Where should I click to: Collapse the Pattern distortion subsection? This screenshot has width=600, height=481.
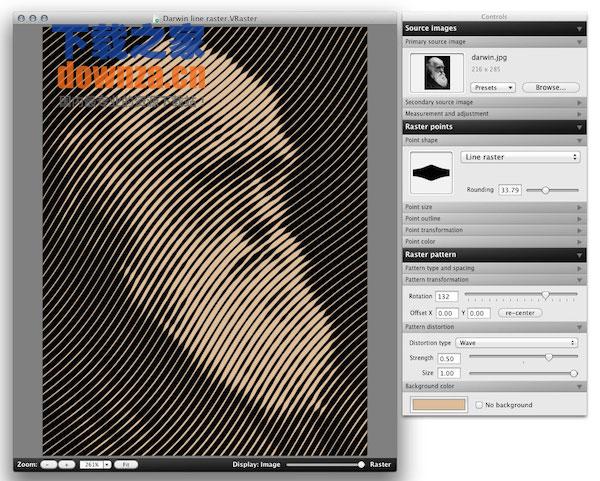(x=579, y=327)
